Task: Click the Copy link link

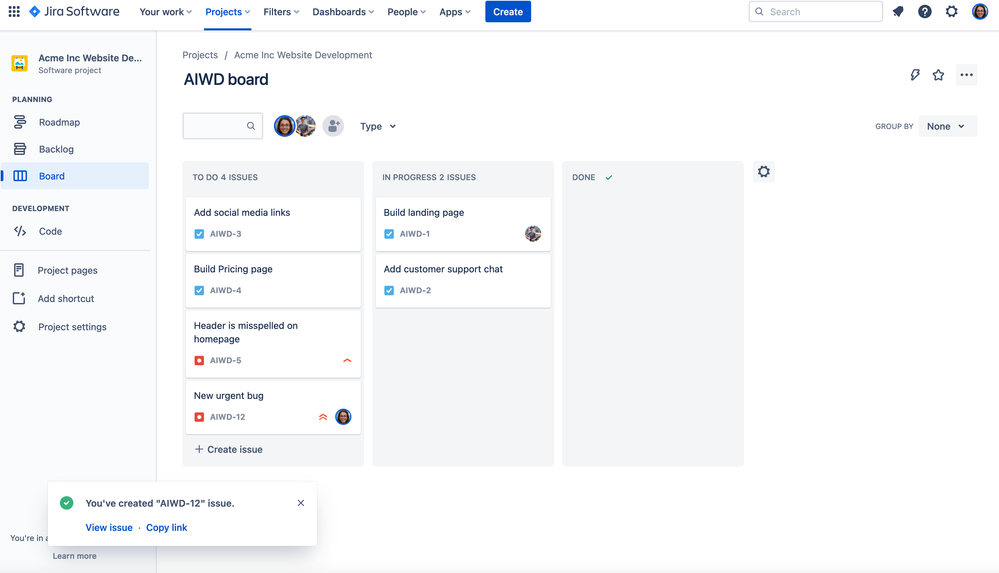Action: (166, 528)
